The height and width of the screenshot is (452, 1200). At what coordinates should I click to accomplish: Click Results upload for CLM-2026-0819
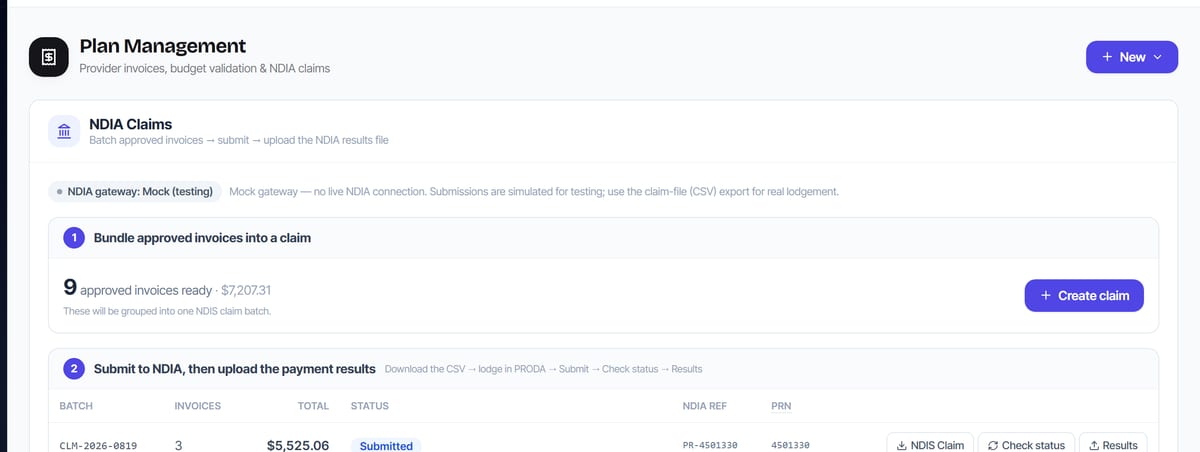pos(1113,445)
